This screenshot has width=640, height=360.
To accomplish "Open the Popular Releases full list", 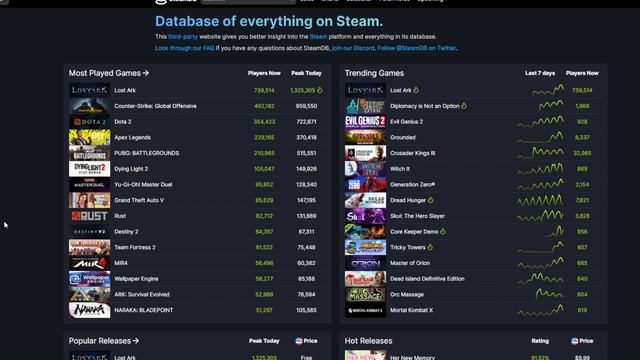I will click(x=104, y=341).
